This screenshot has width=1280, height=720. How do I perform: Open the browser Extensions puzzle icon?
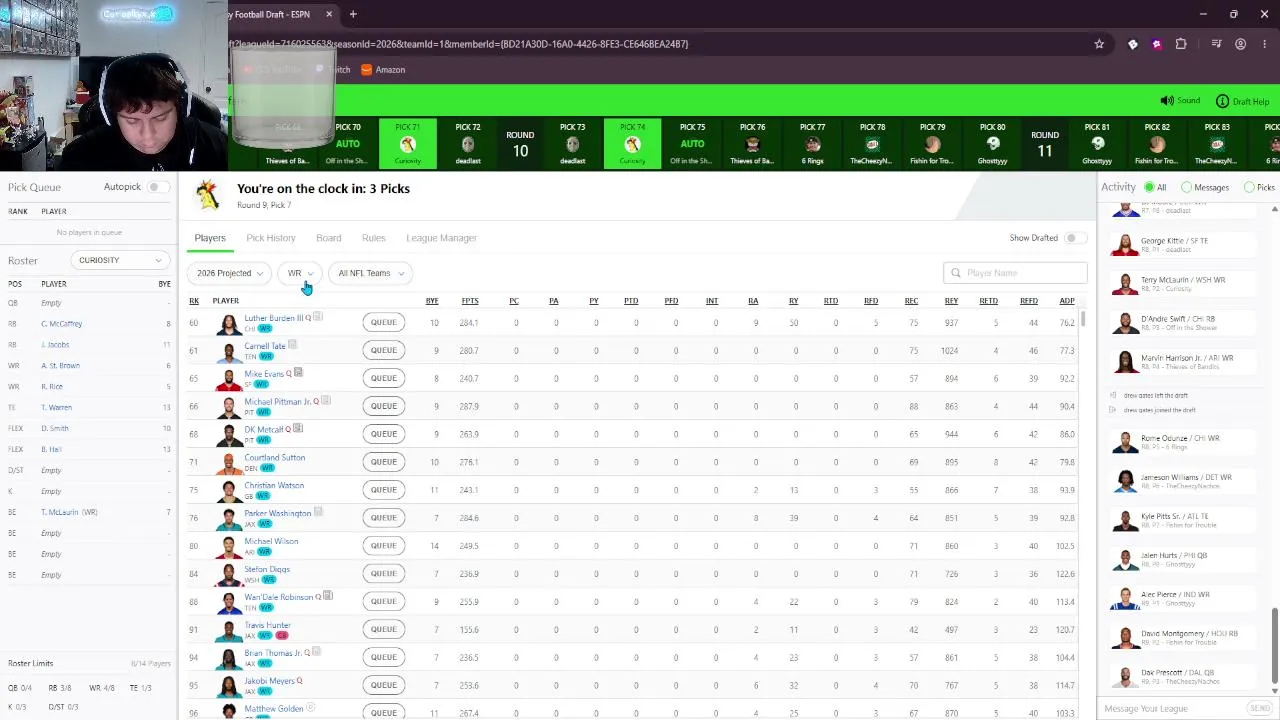[1181, 44]
